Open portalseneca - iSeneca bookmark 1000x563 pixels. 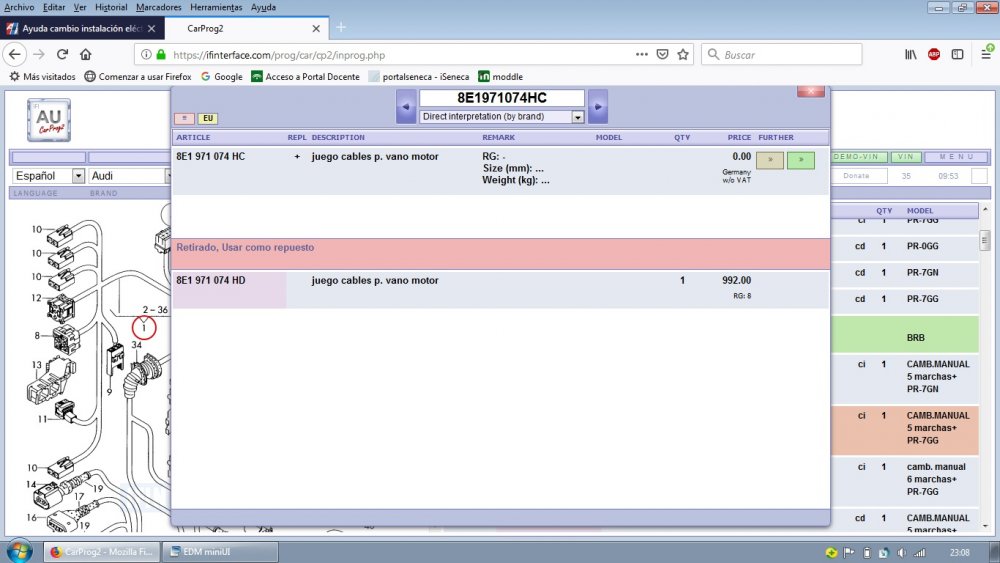(x=419, y=77)
